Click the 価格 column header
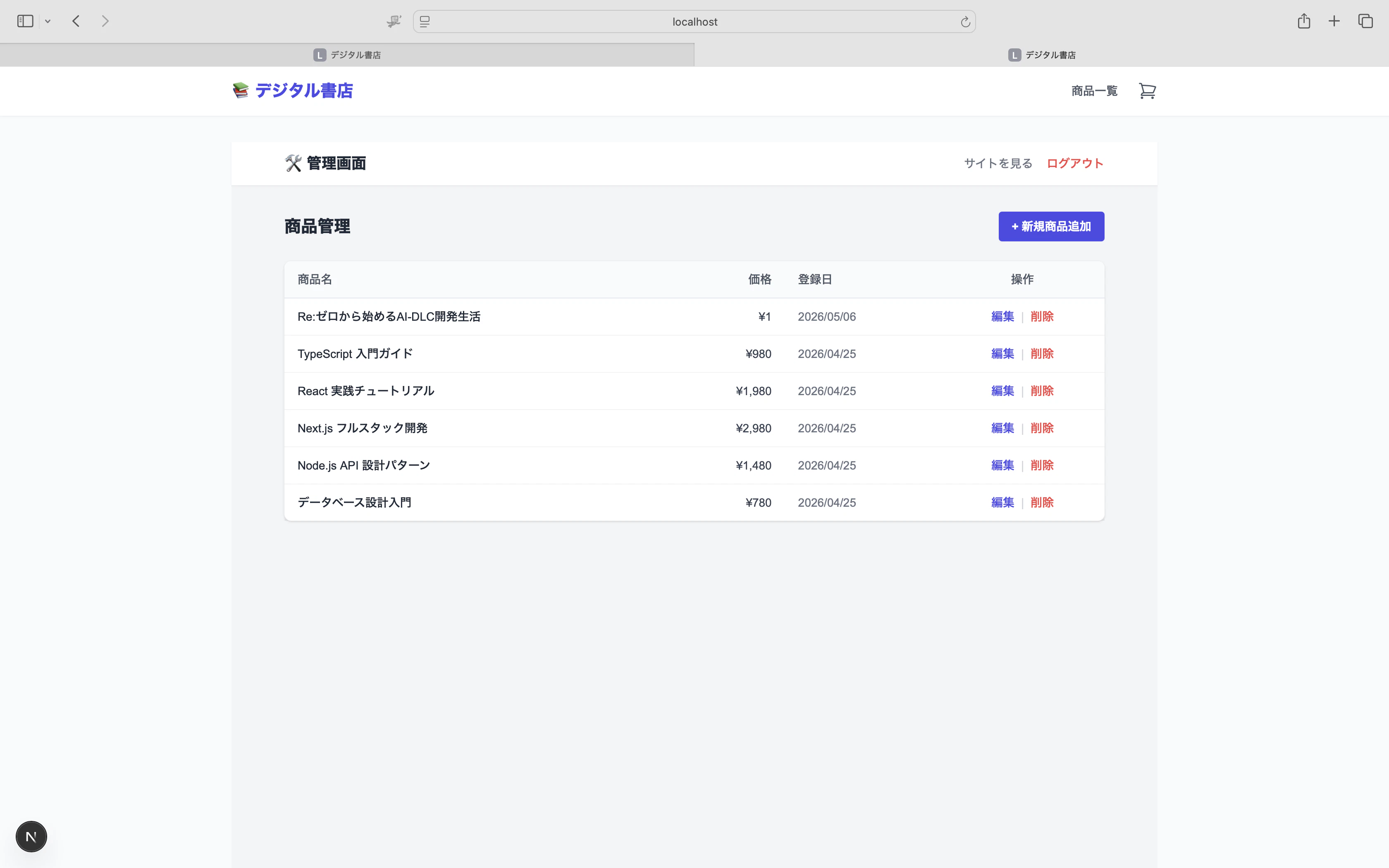Screen dimensions: 1389x868 759,279
